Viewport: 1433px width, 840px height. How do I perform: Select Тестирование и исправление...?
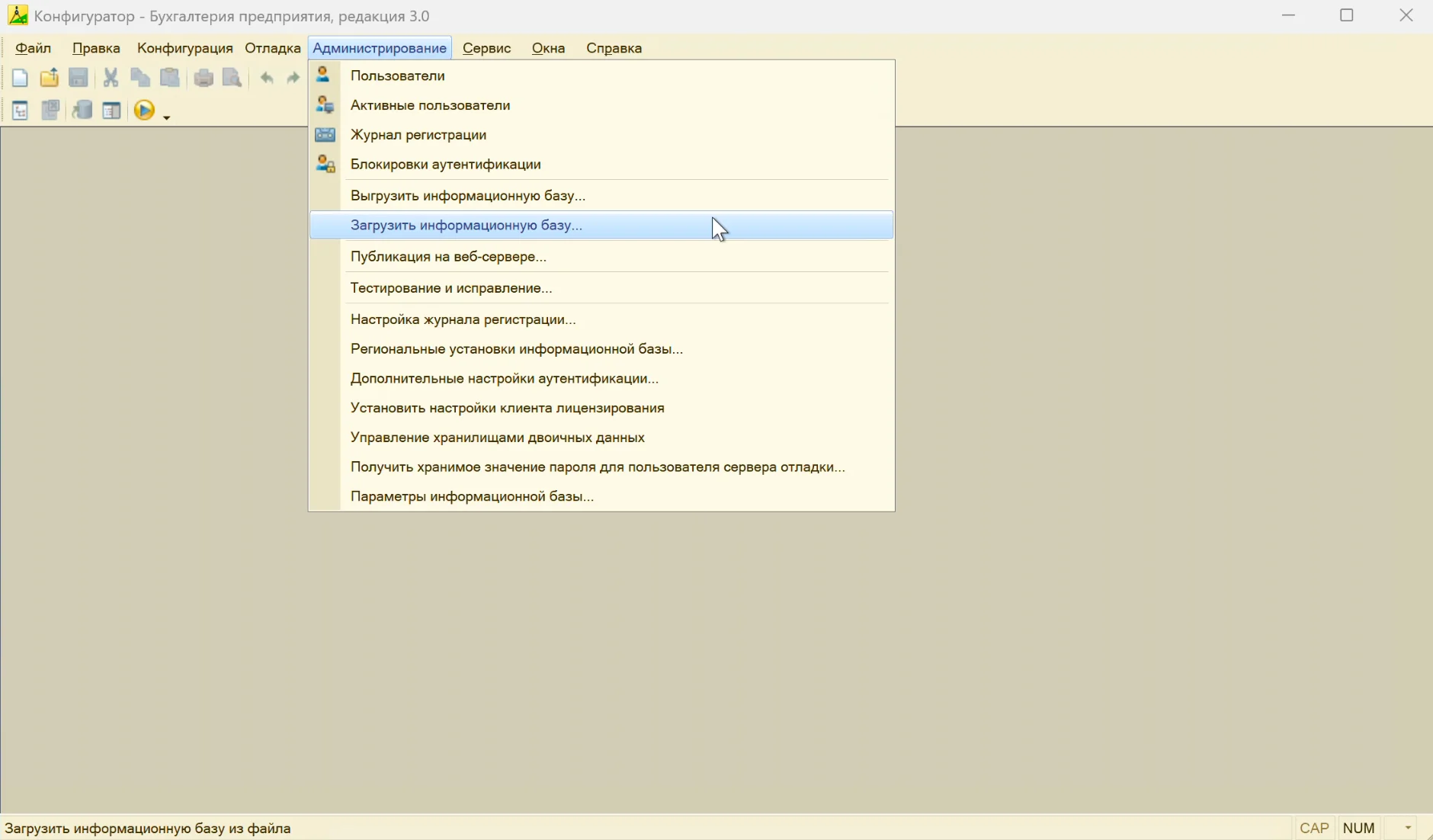[x=601, y=288]
